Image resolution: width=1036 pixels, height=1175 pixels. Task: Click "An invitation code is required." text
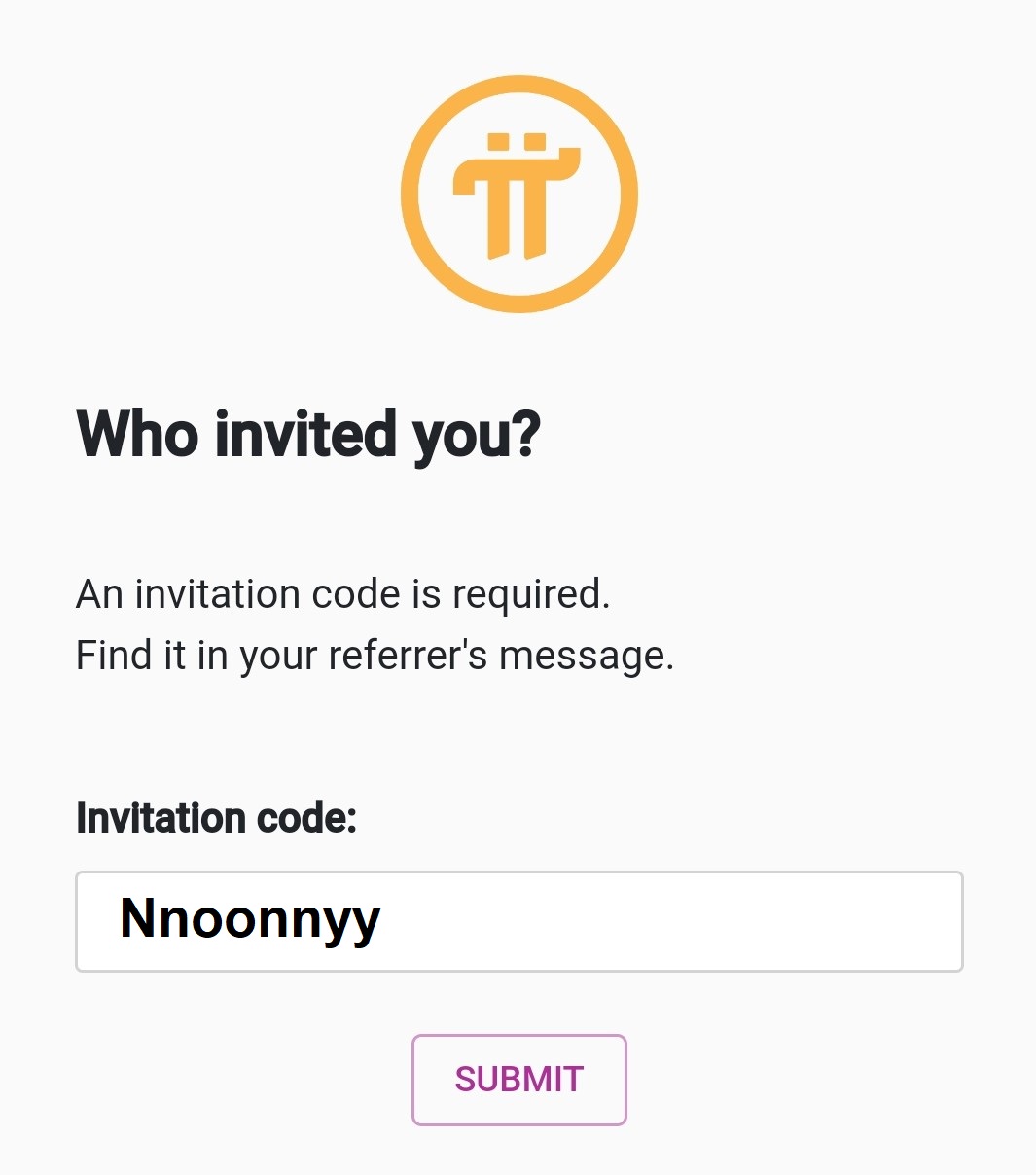click(342, 594)
